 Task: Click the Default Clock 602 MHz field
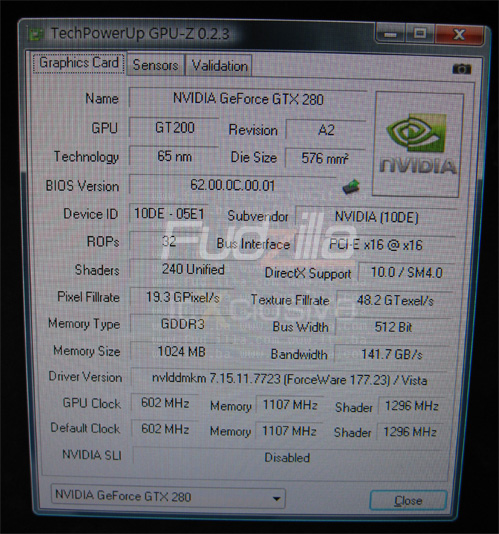[165, 429]
